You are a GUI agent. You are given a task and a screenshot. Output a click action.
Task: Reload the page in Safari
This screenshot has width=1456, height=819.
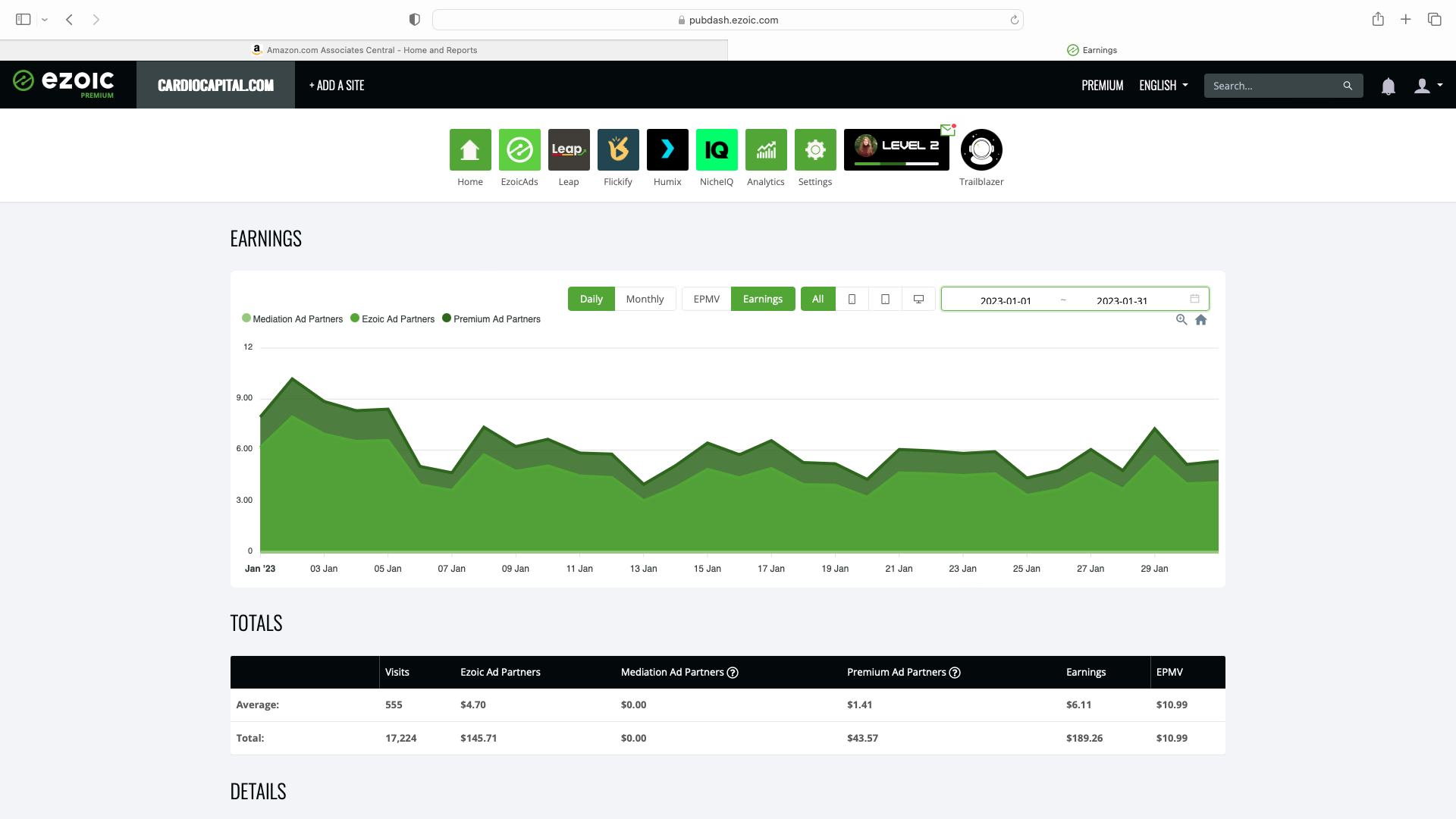tap(1014, 20)
